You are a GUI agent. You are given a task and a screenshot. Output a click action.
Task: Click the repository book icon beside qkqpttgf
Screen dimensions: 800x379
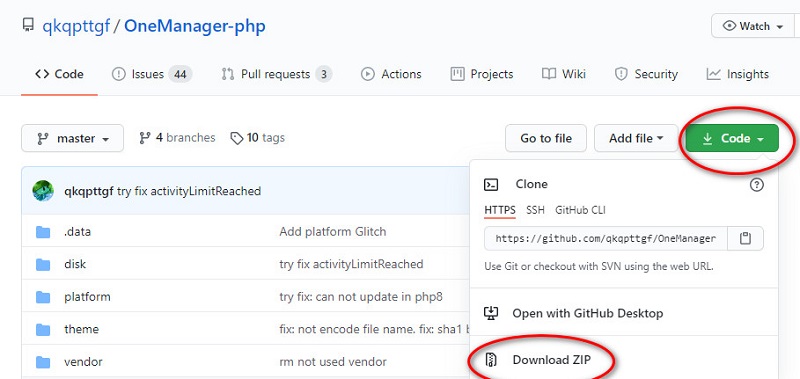[x=28, y=25]
